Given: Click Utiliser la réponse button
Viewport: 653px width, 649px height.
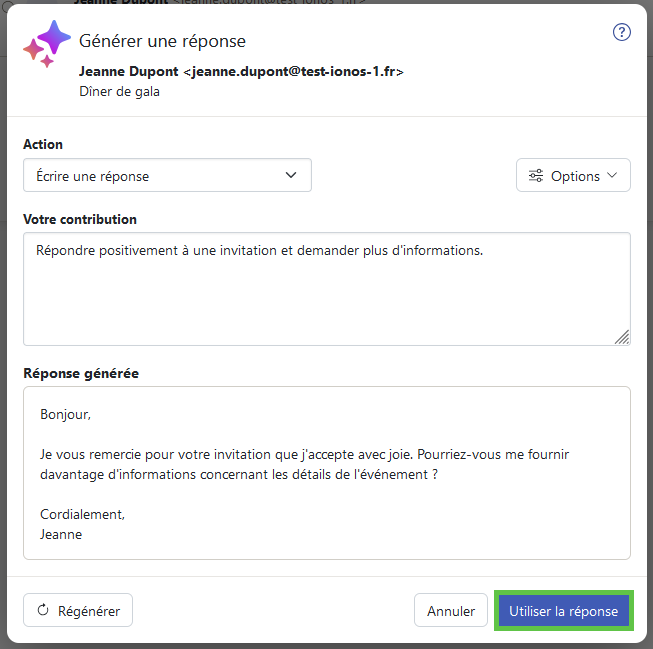Looking at the screenshot, I should point(563,610).
